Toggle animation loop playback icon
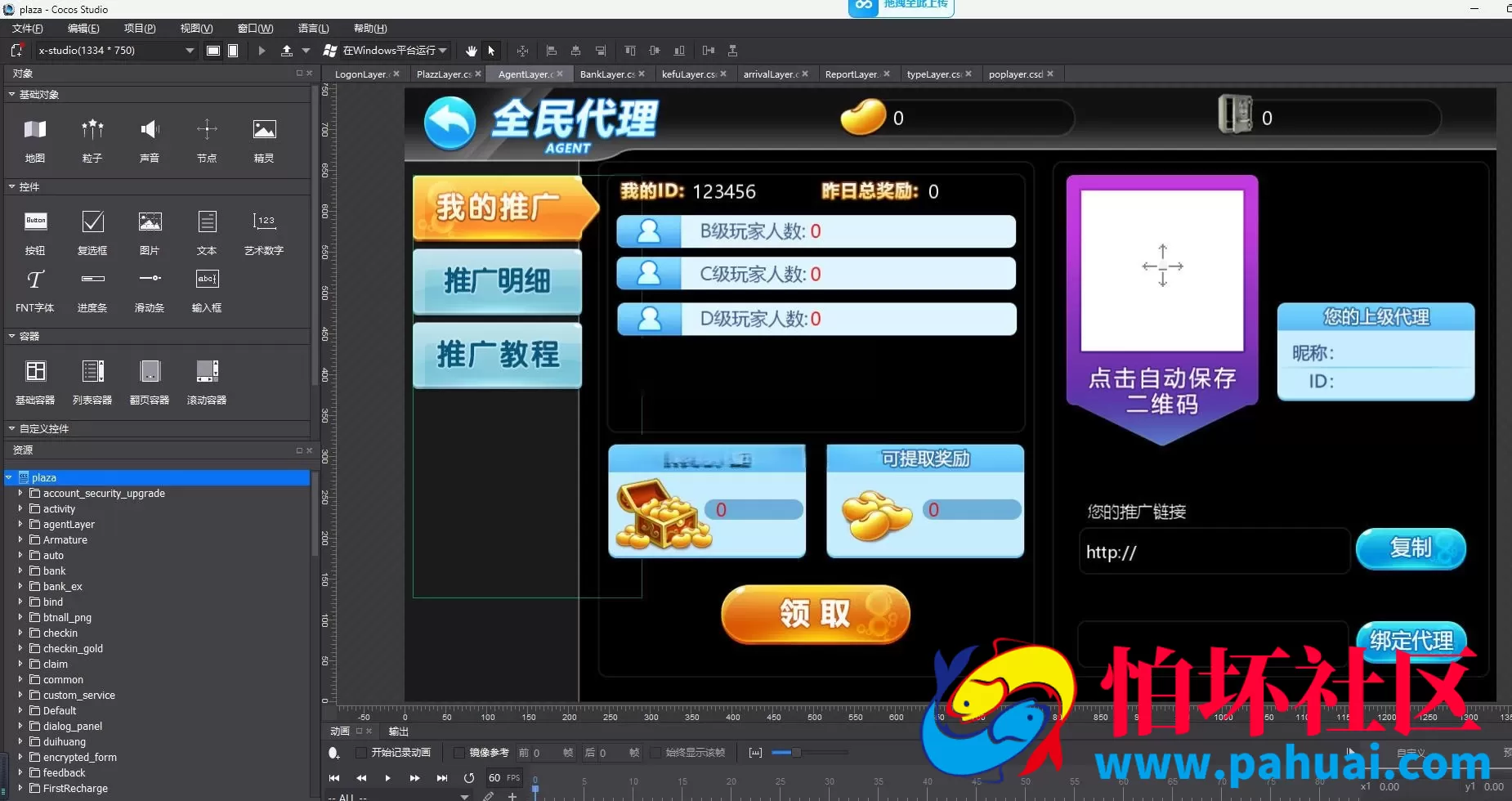The image size is (1512, 801). coord(468,778)
